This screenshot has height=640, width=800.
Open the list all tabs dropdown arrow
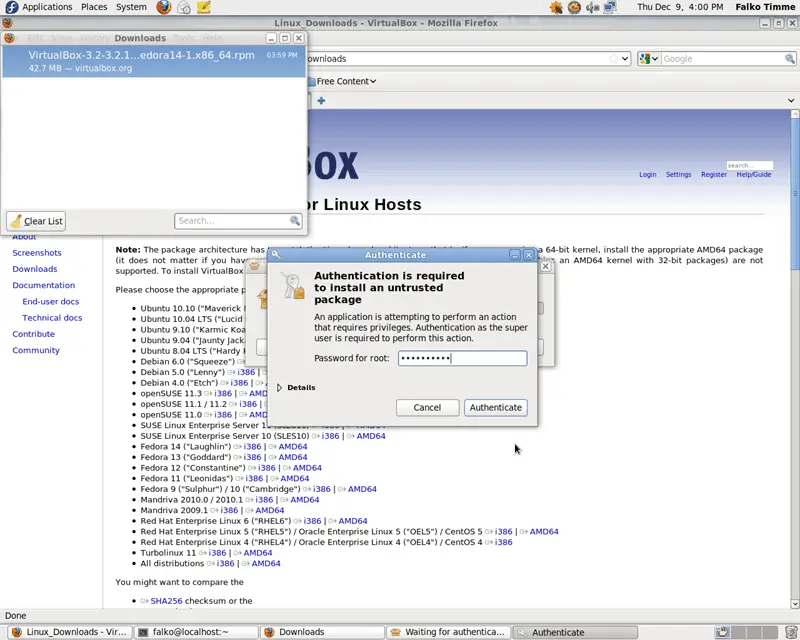pos(791,101)
